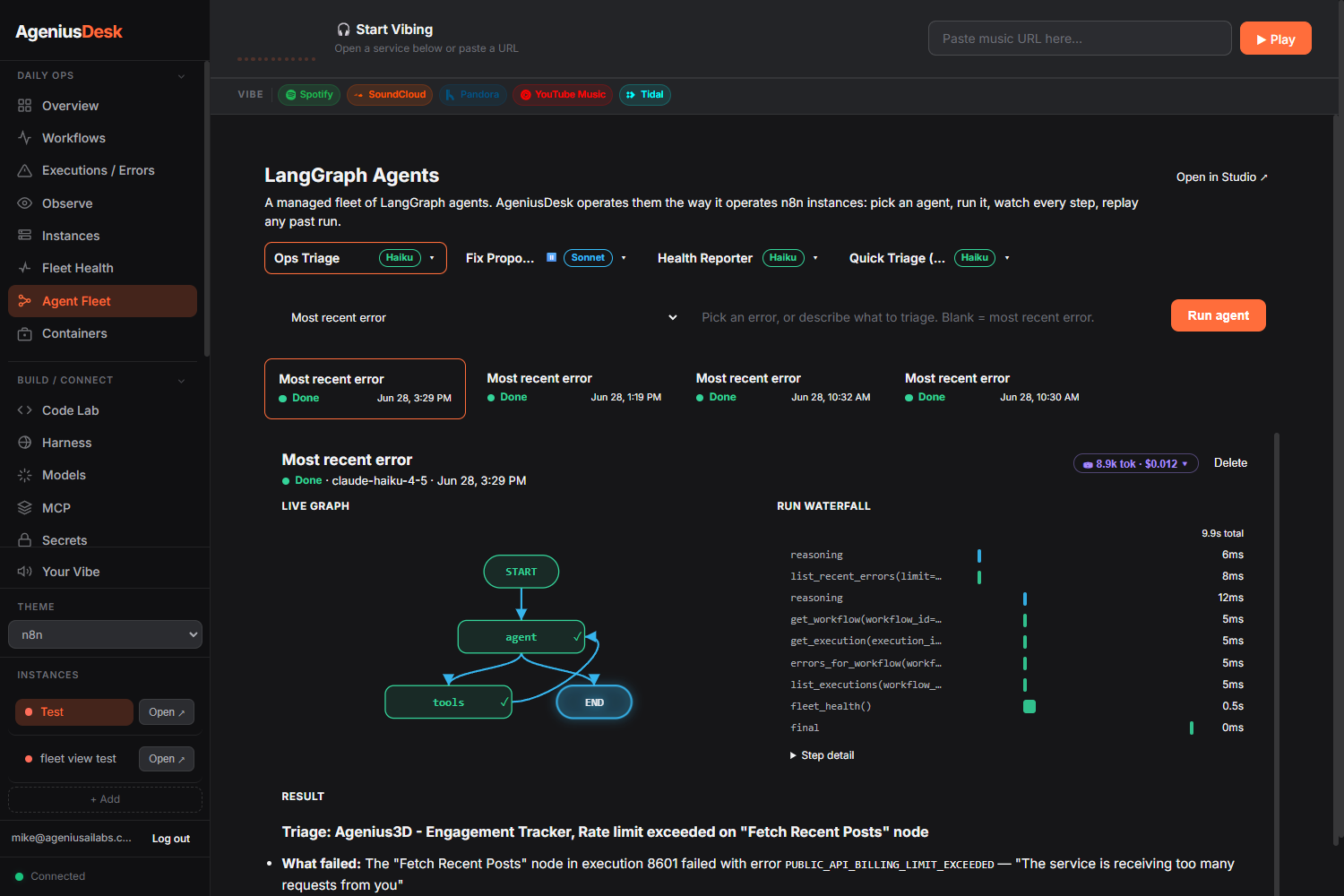Click the Executions / Errors warning triangle icon
This screenshot has height=896, width=1344.
(x=24, y=170)
